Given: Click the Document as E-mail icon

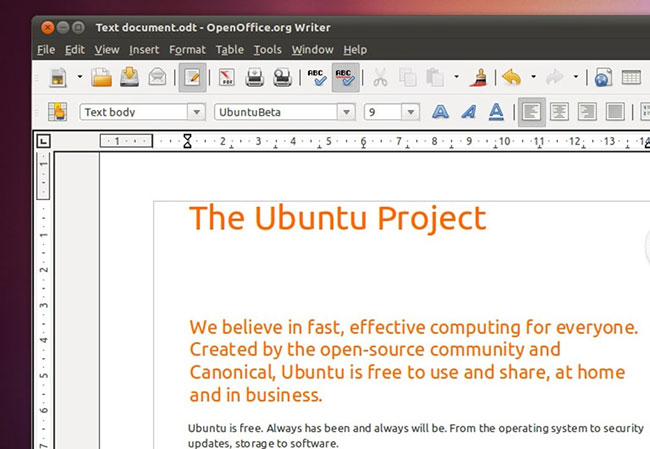Looking at the screenshot, I should click(x=157, y=78).
